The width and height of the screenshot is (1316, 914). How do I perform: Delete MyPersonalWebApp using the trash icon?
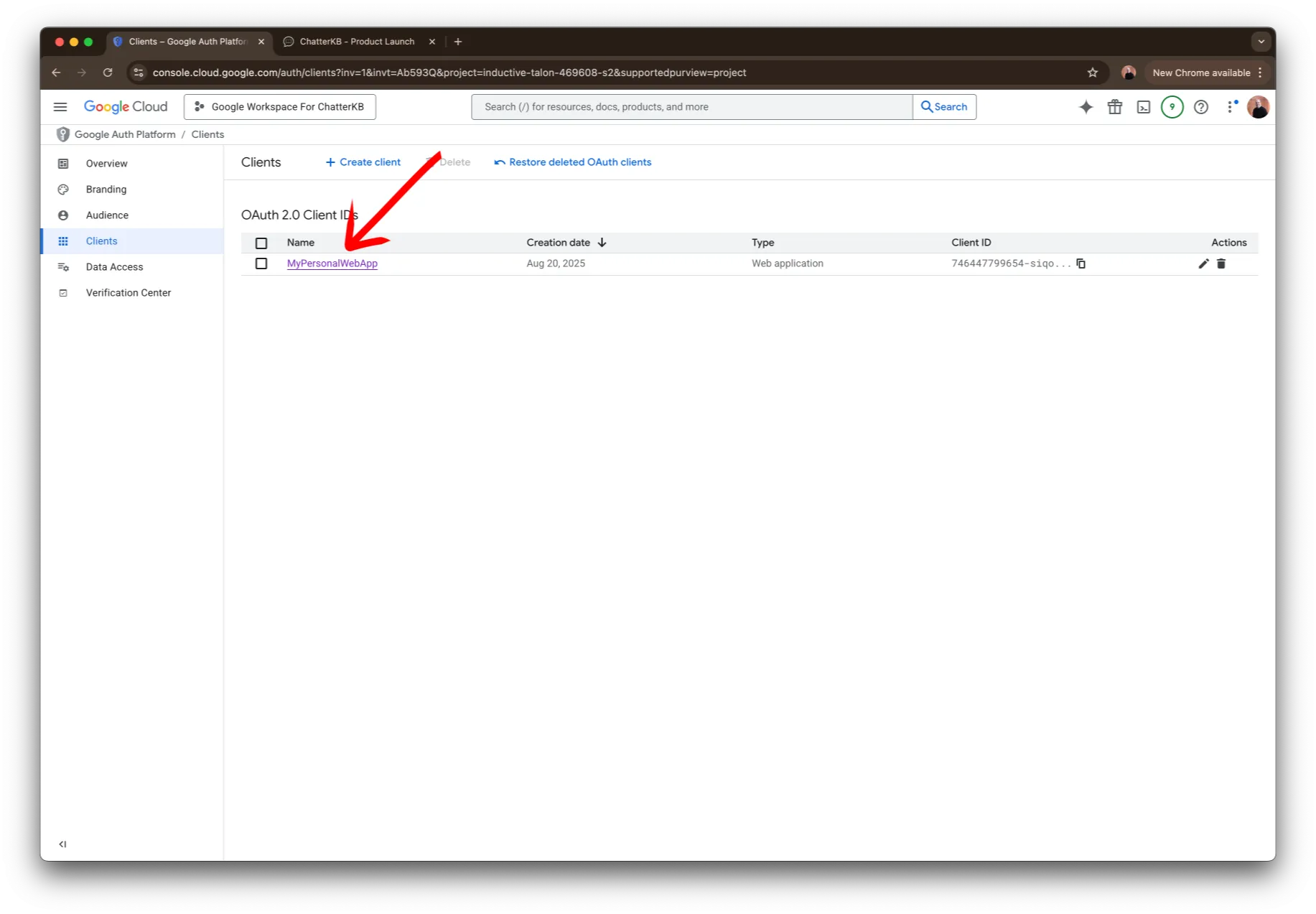(x=1221, y=264)
